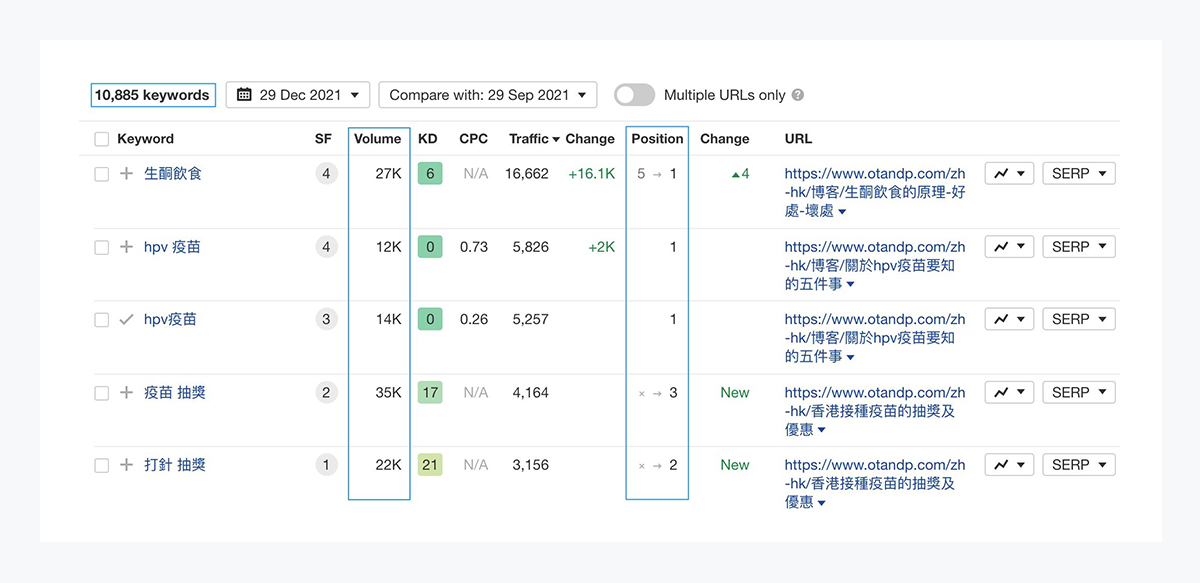Open the chart icon for 生酮飲食 row
The image size is (1200, 583).
click(1009, 174)
